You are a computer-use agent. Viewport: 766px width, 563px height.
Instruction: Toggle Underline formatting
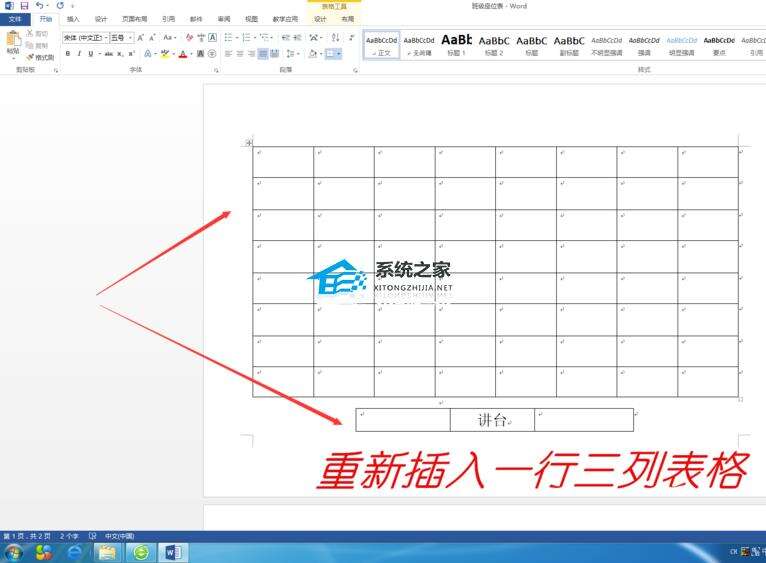click(90, 54)
